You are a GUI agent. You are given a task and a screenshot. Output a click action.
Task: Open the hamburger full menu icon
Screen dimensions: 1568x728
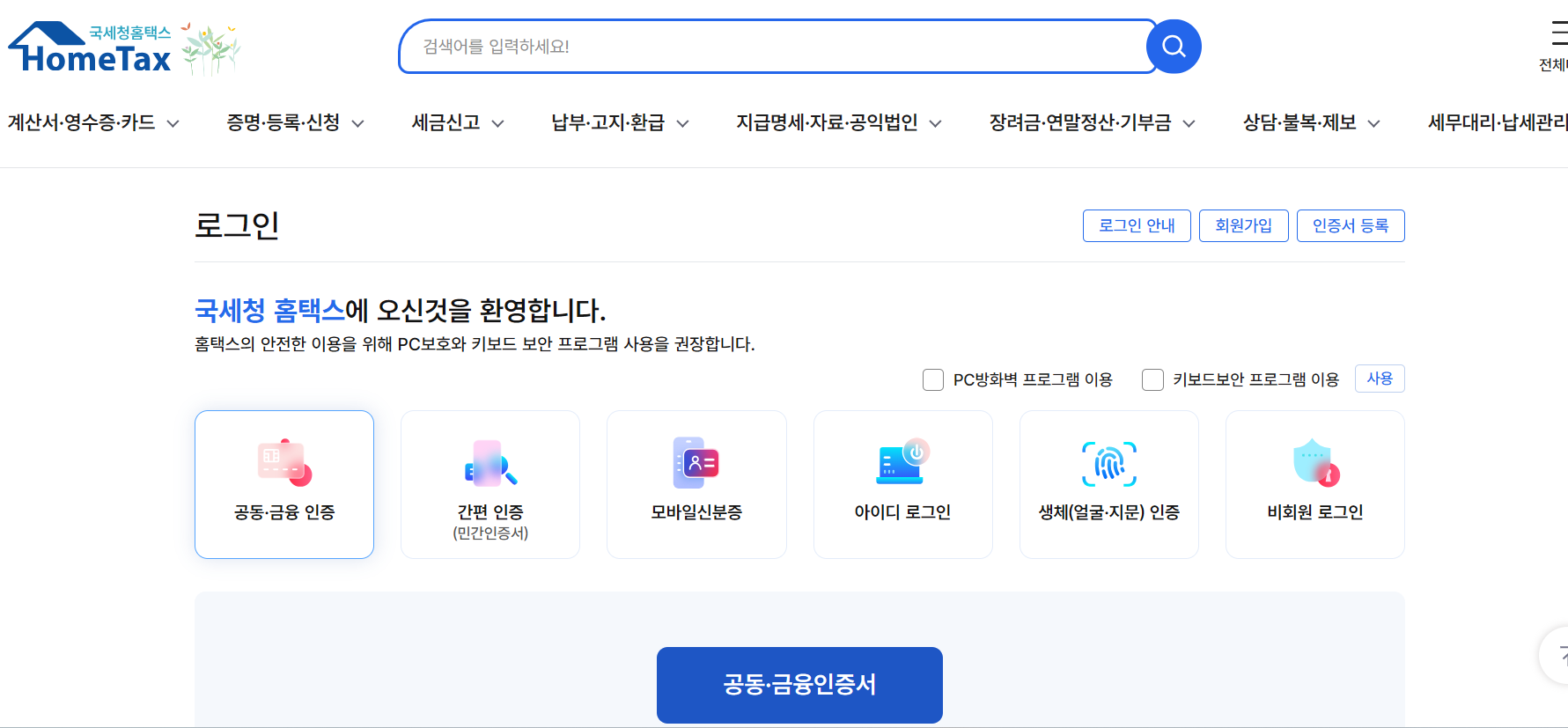(x=1559, y=33)
